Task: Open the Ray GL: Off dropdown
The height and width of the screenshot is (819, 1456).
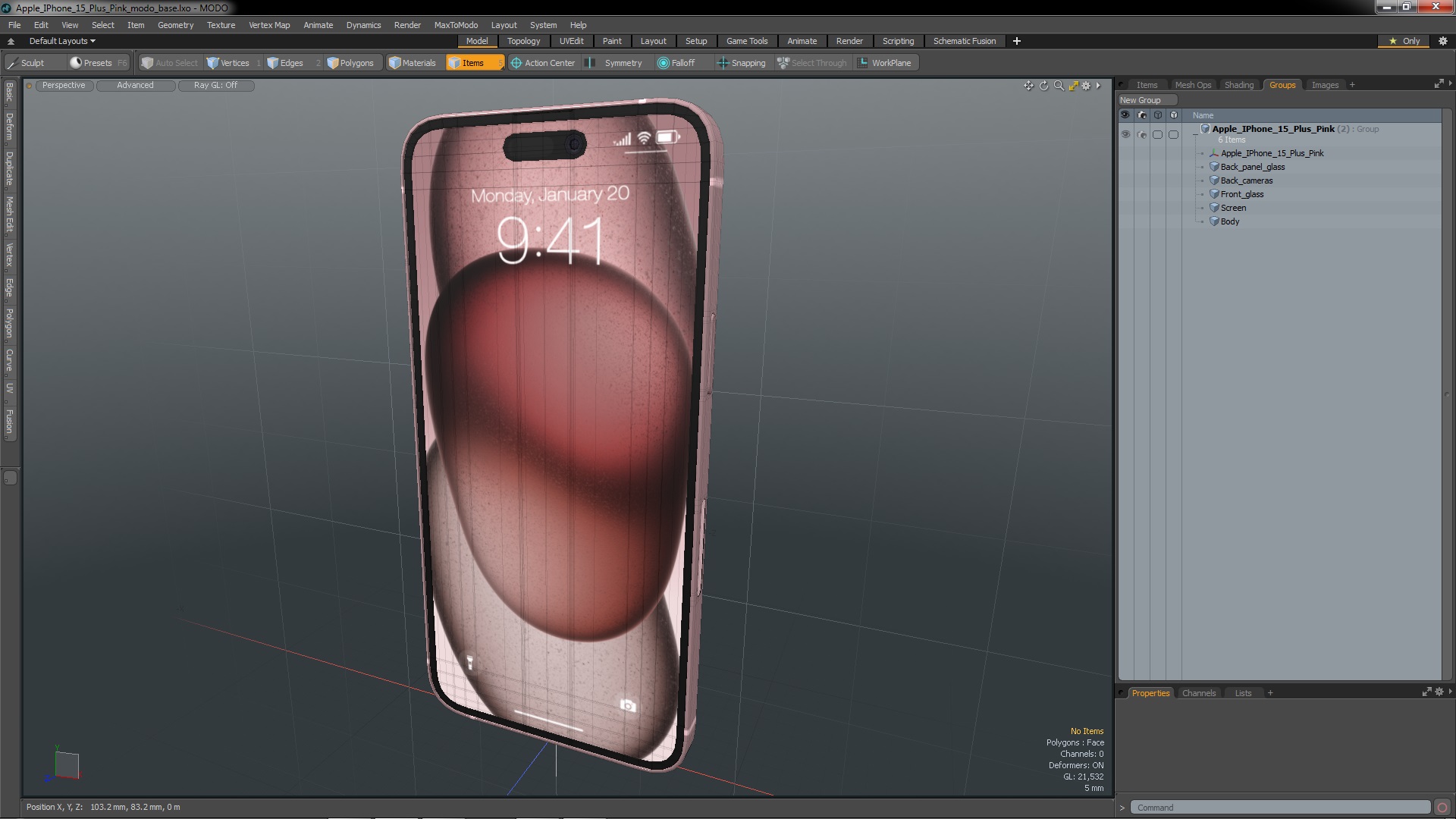Action: click(x=215, y=86)
